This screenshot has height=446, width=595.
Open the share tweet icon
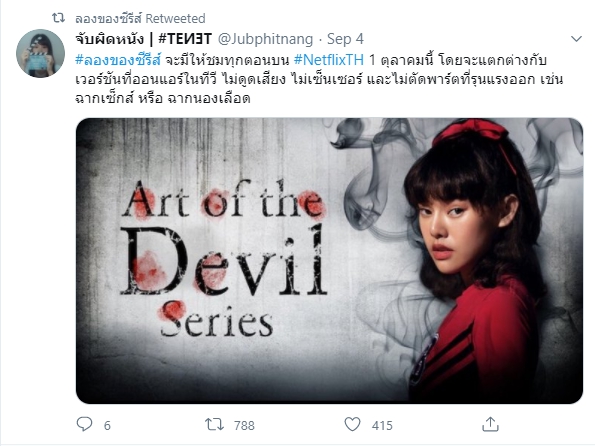[x=490, y=424]
